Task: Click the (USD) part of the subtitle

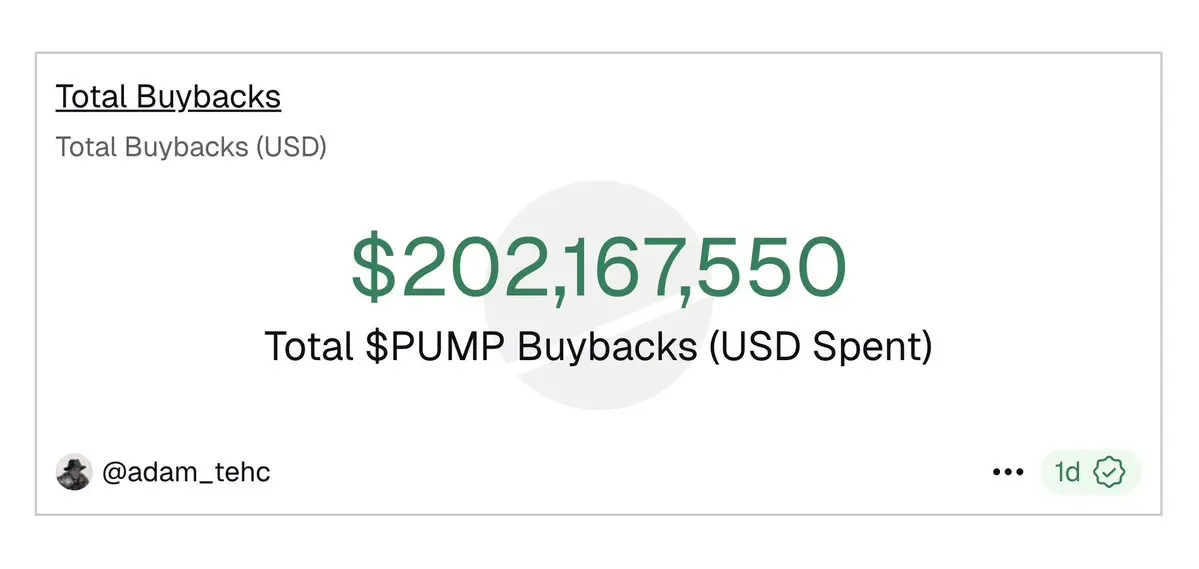Action: pyautogui.click(x=291, y=147)
